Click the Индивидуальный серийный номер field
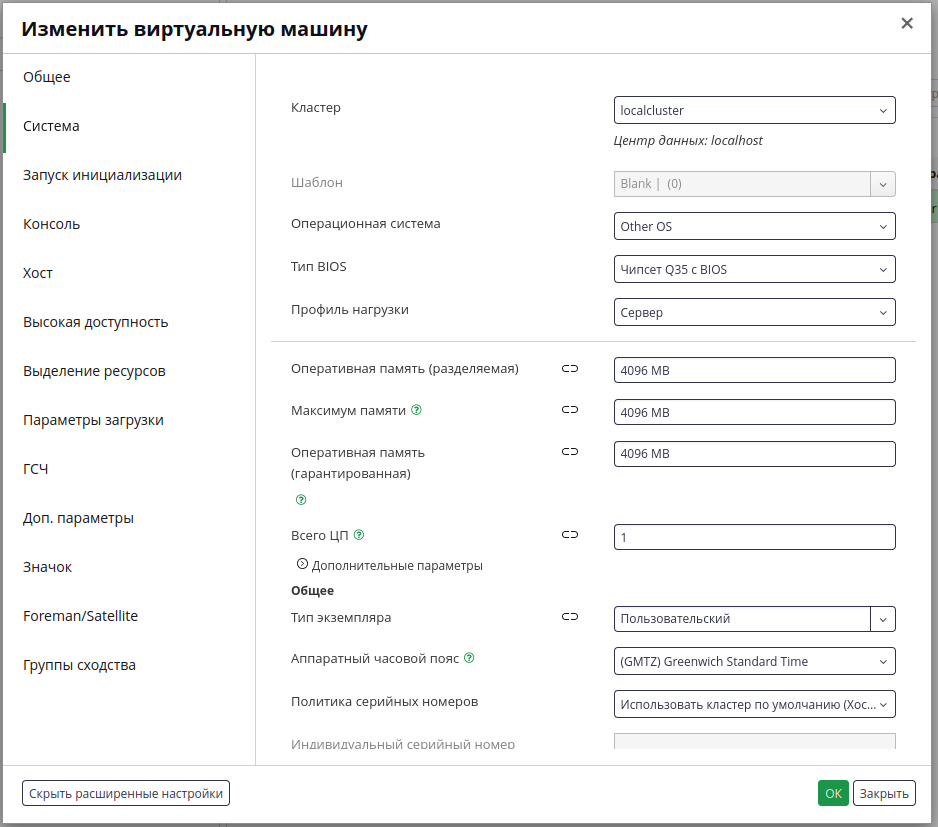Image resolution: width=938 pixels, height=827 pixels. 754,741
